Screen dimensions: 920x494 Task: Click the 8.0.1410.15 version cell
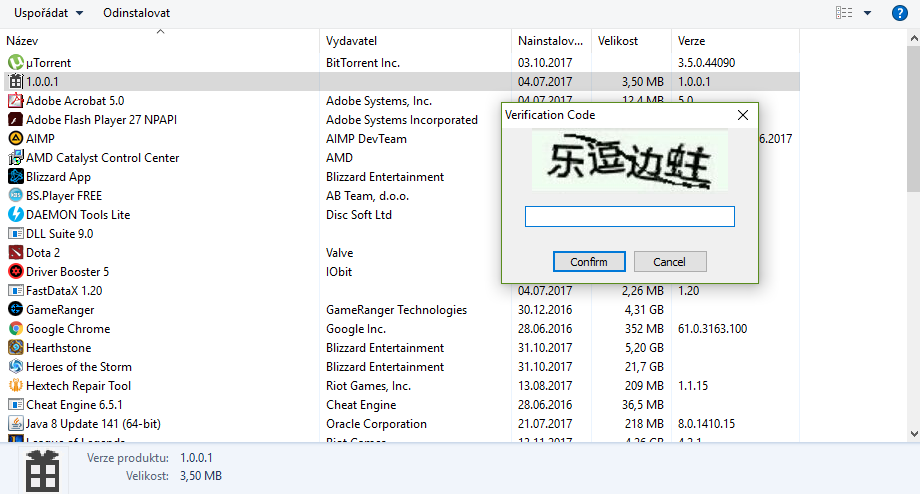[x=706, y=424]
